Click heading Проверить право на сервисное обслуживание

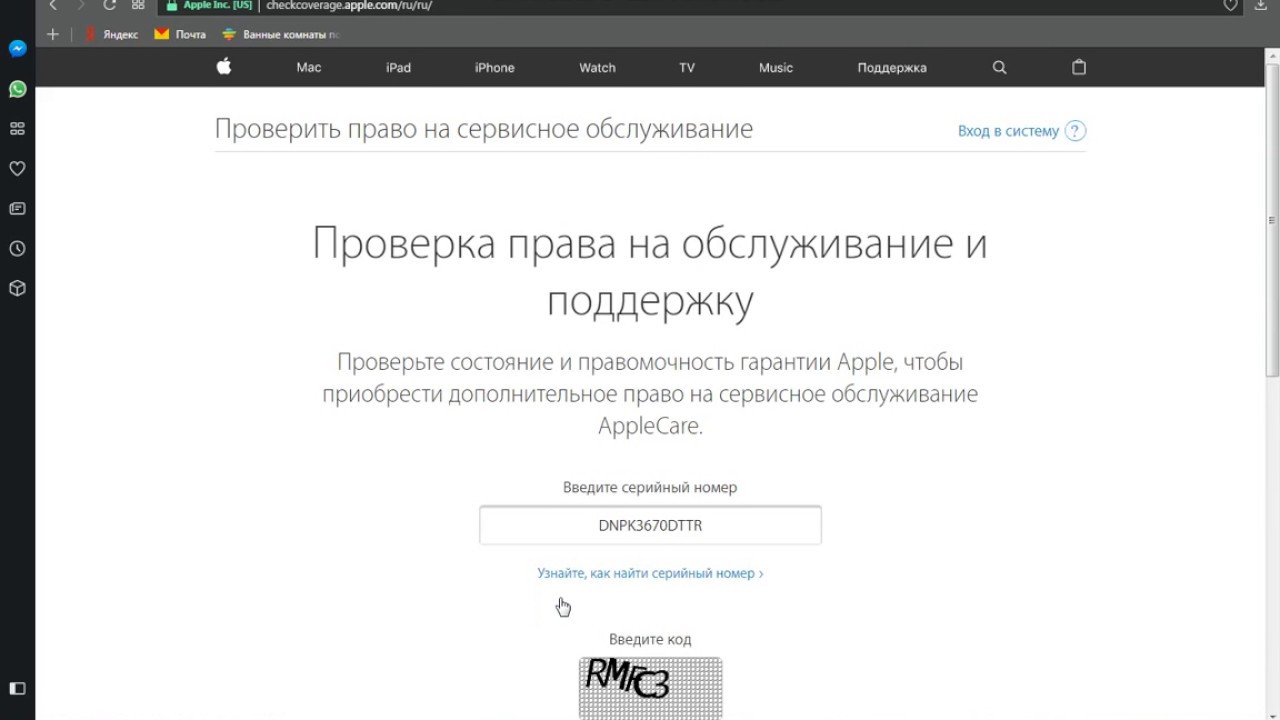coord(484,129)
